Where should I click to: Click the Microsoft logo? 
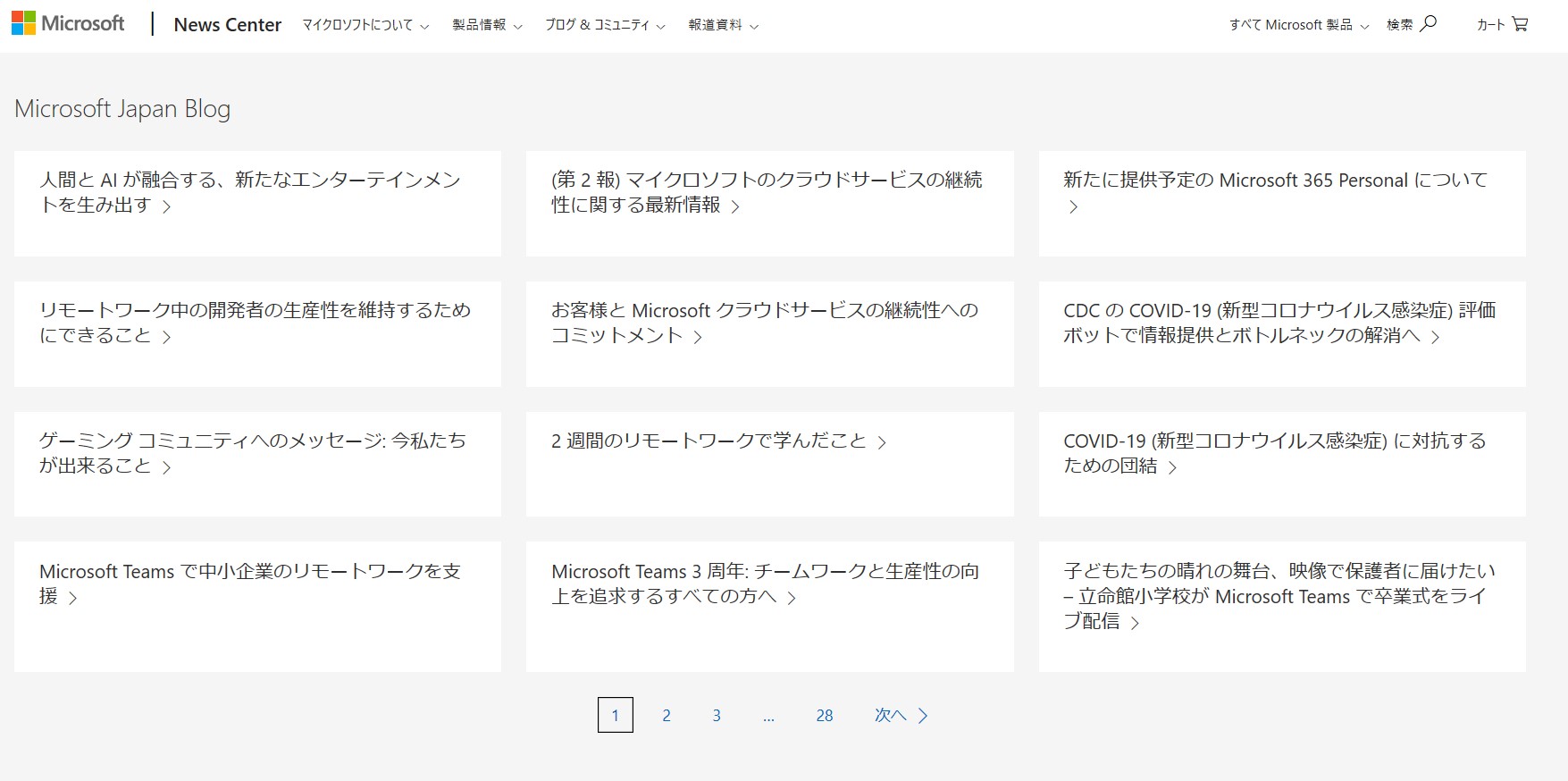68,24
